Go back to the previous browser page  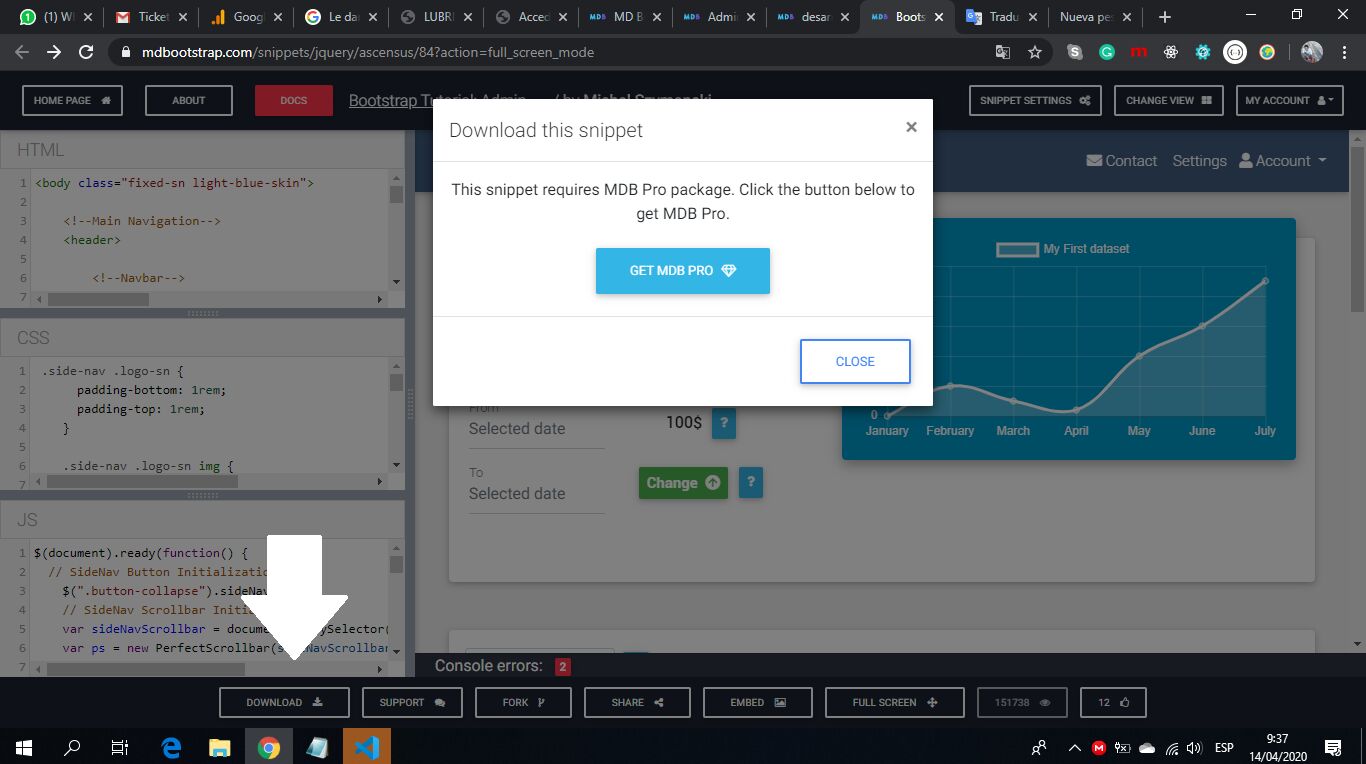pyautogui.click(x=22, y=52)
